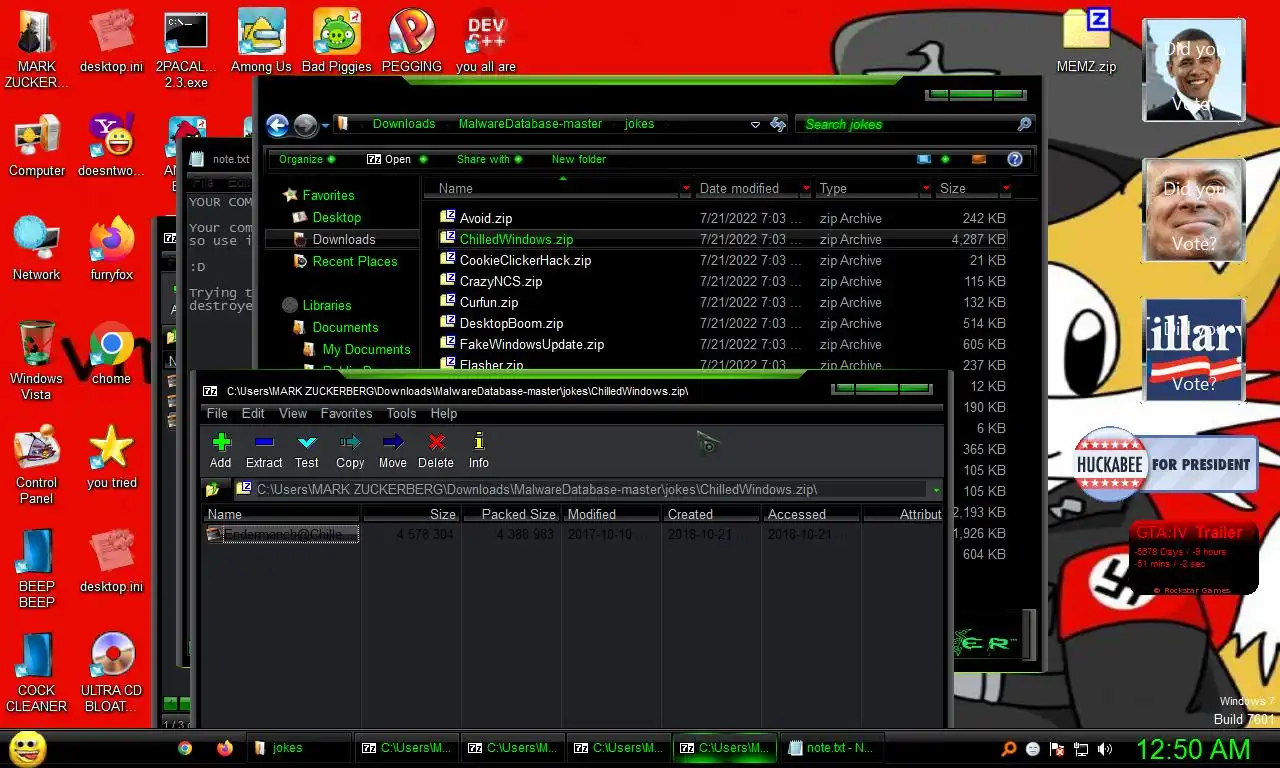Screen dimensions: 1280x768
Task: Click the Info icon in 7-Zip toolbar
Action: [x=479, y=442]
